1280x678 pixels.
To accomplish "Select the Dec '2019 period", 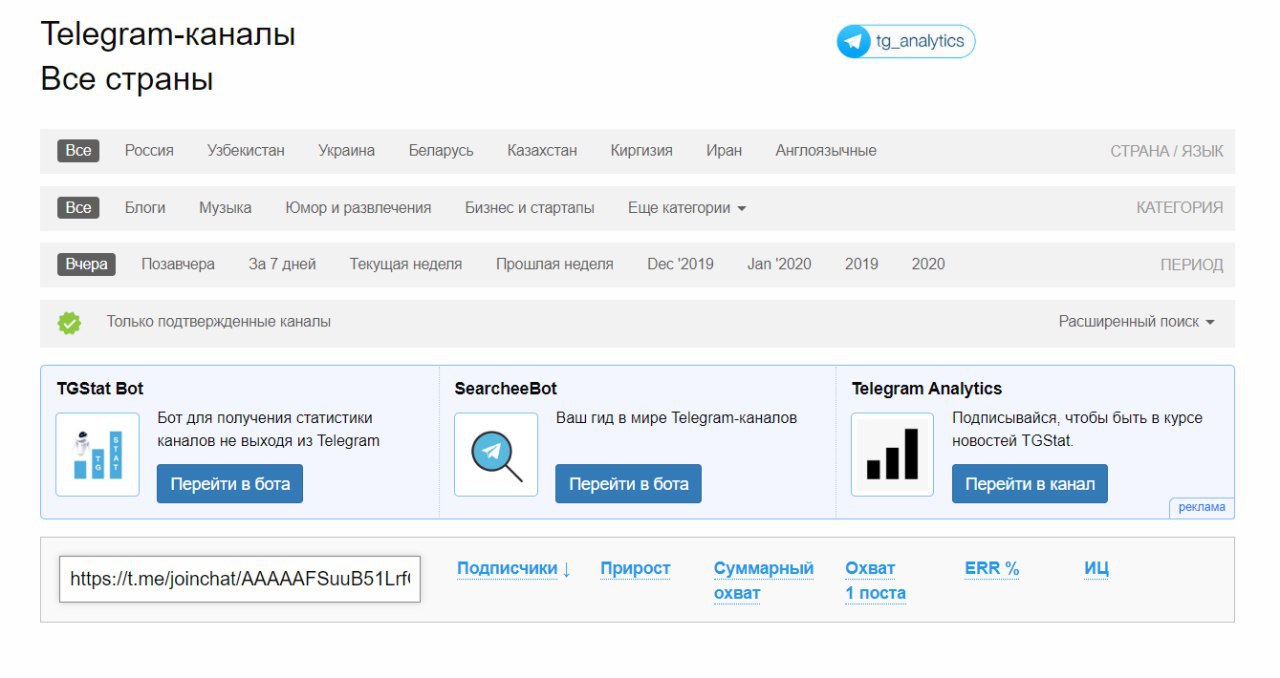I will (x=680, y=264).
